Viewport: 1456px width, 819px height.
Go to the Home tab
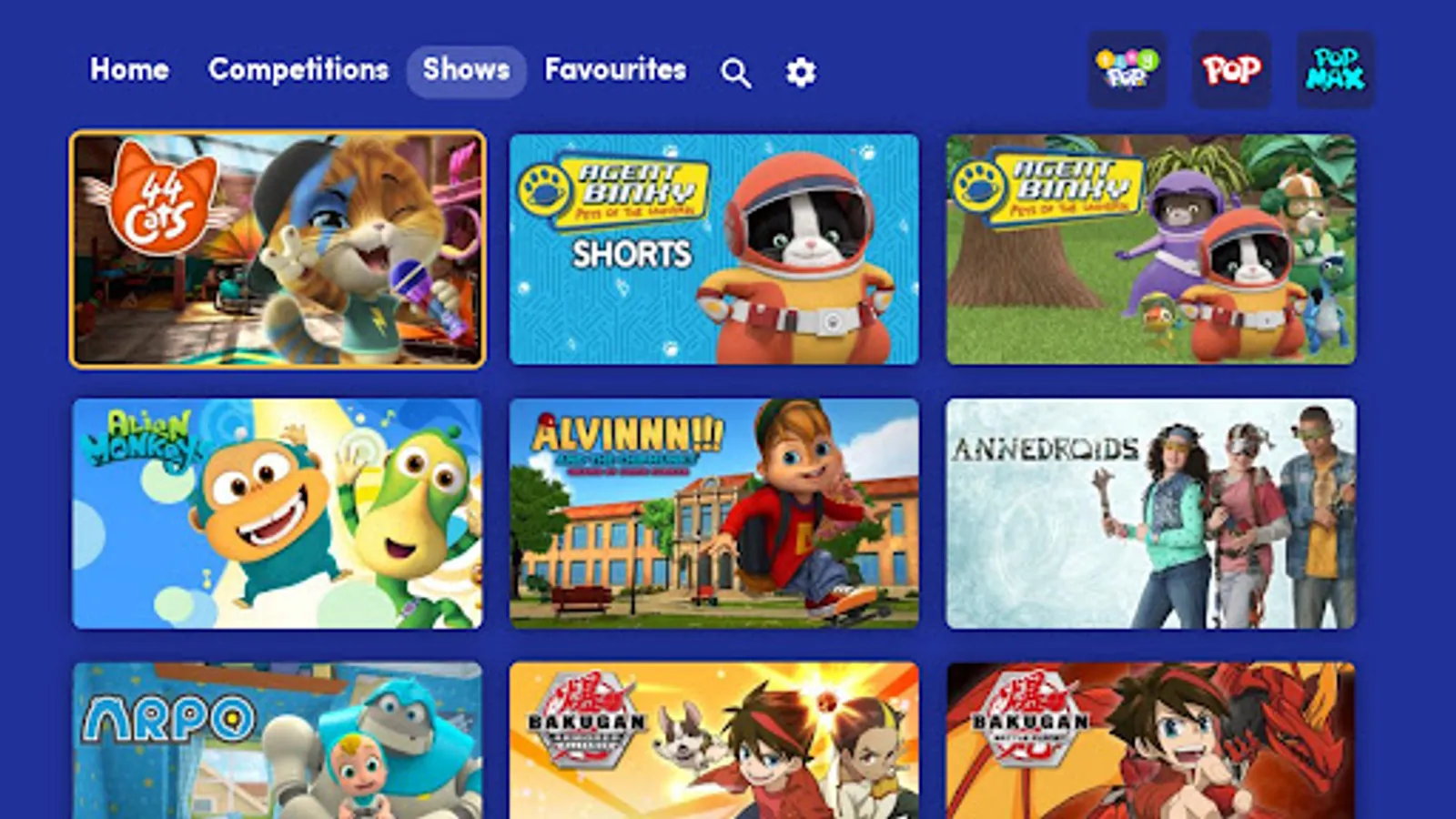[x=129, y=69]
